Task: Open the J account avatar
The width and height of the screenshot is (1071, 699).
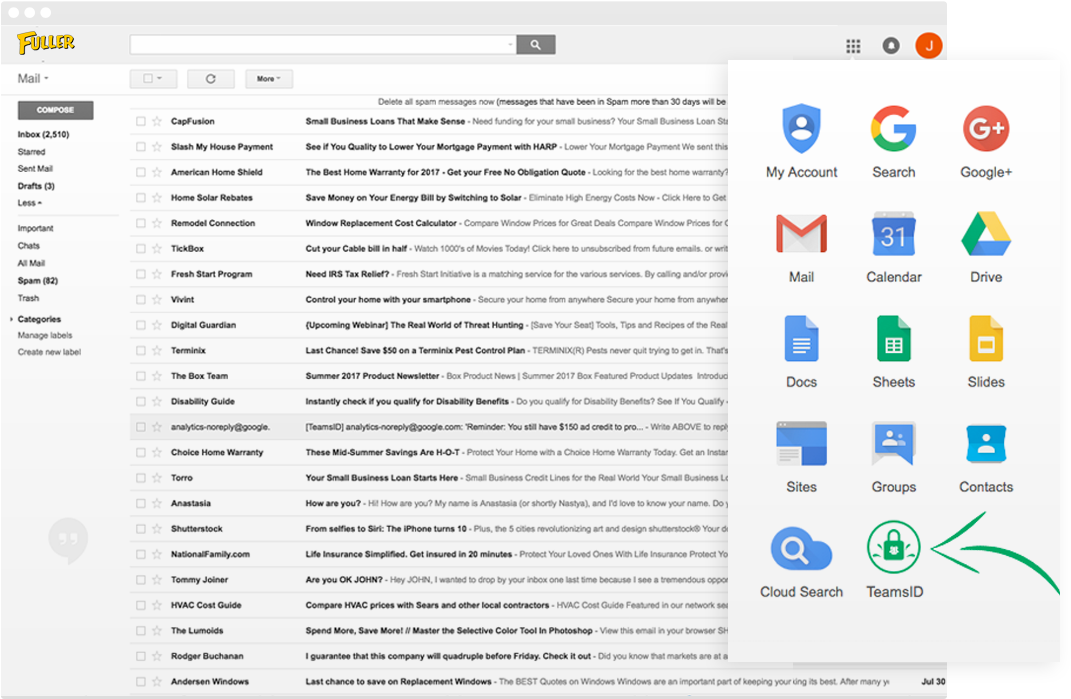Action: click(929, 46)
